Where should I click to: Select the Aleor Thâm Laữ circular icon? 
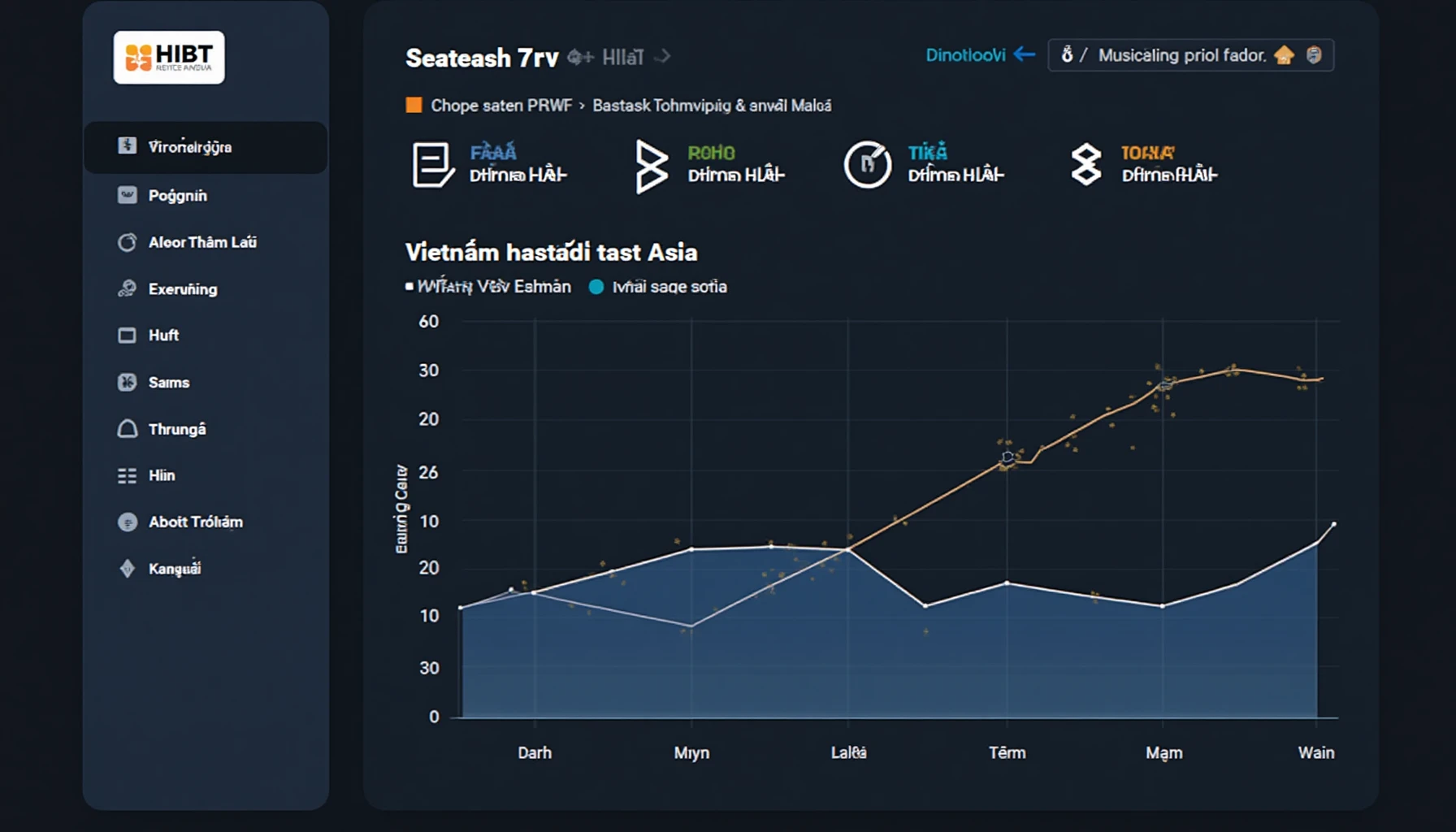click(128, 242)
